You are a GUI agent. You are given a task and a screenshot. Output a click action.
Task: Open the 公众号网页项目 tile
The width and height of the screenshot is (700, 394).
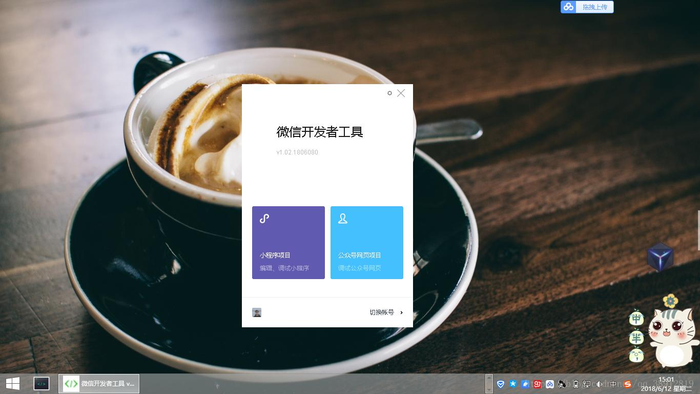pos(367,242)
